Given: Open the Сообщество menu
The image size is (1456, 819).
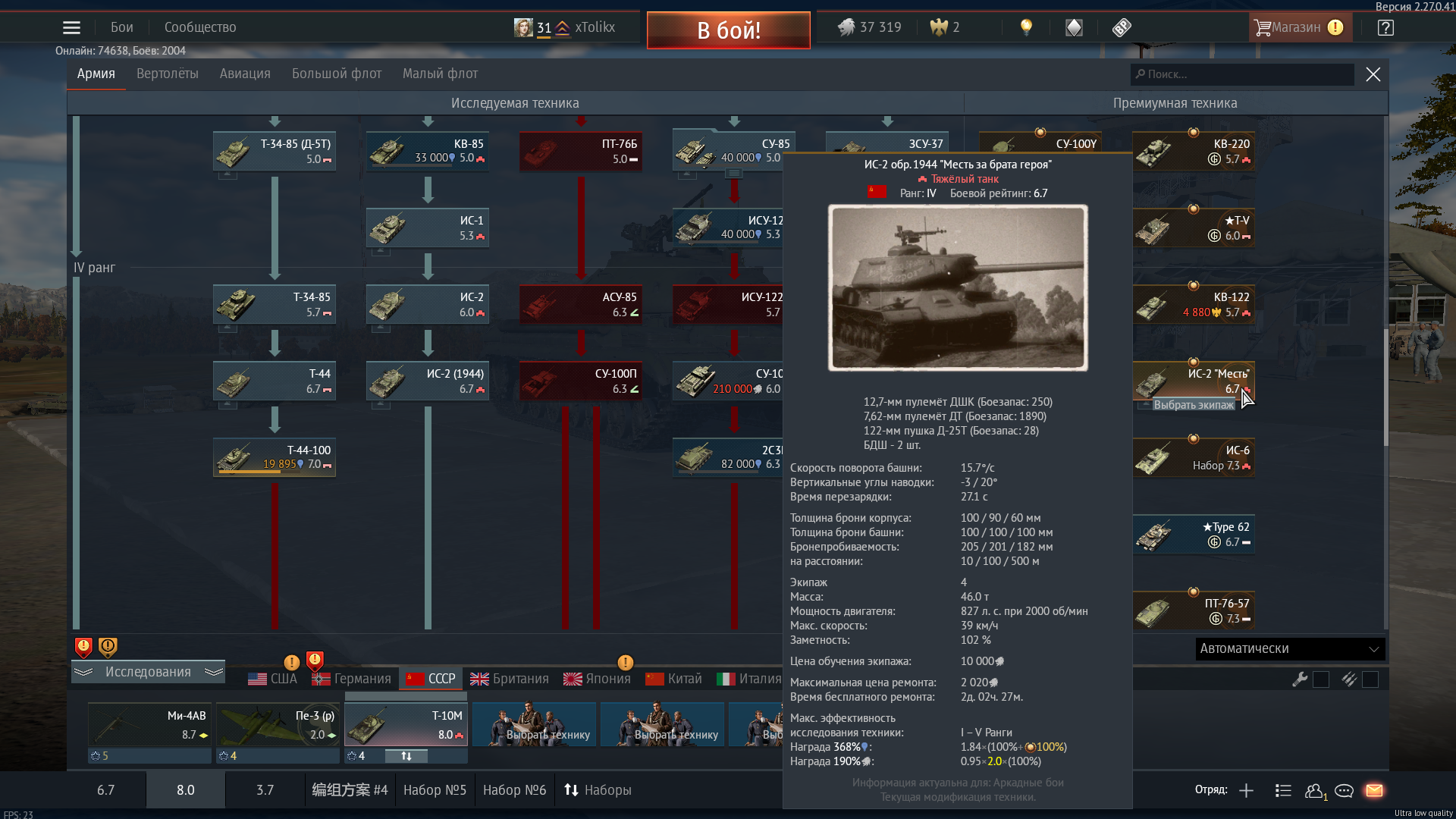Looking at the screenshot, I should [200, 27].
